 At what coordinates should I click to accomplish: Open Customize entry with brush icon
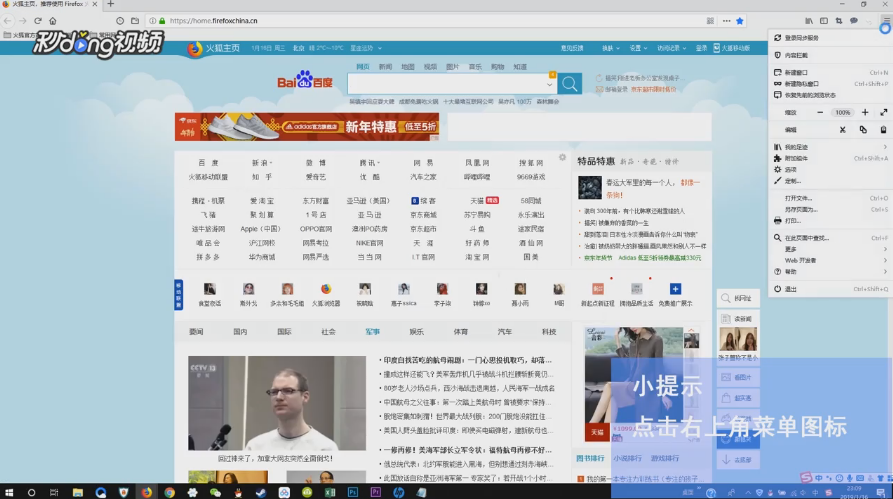pos(831,181)
